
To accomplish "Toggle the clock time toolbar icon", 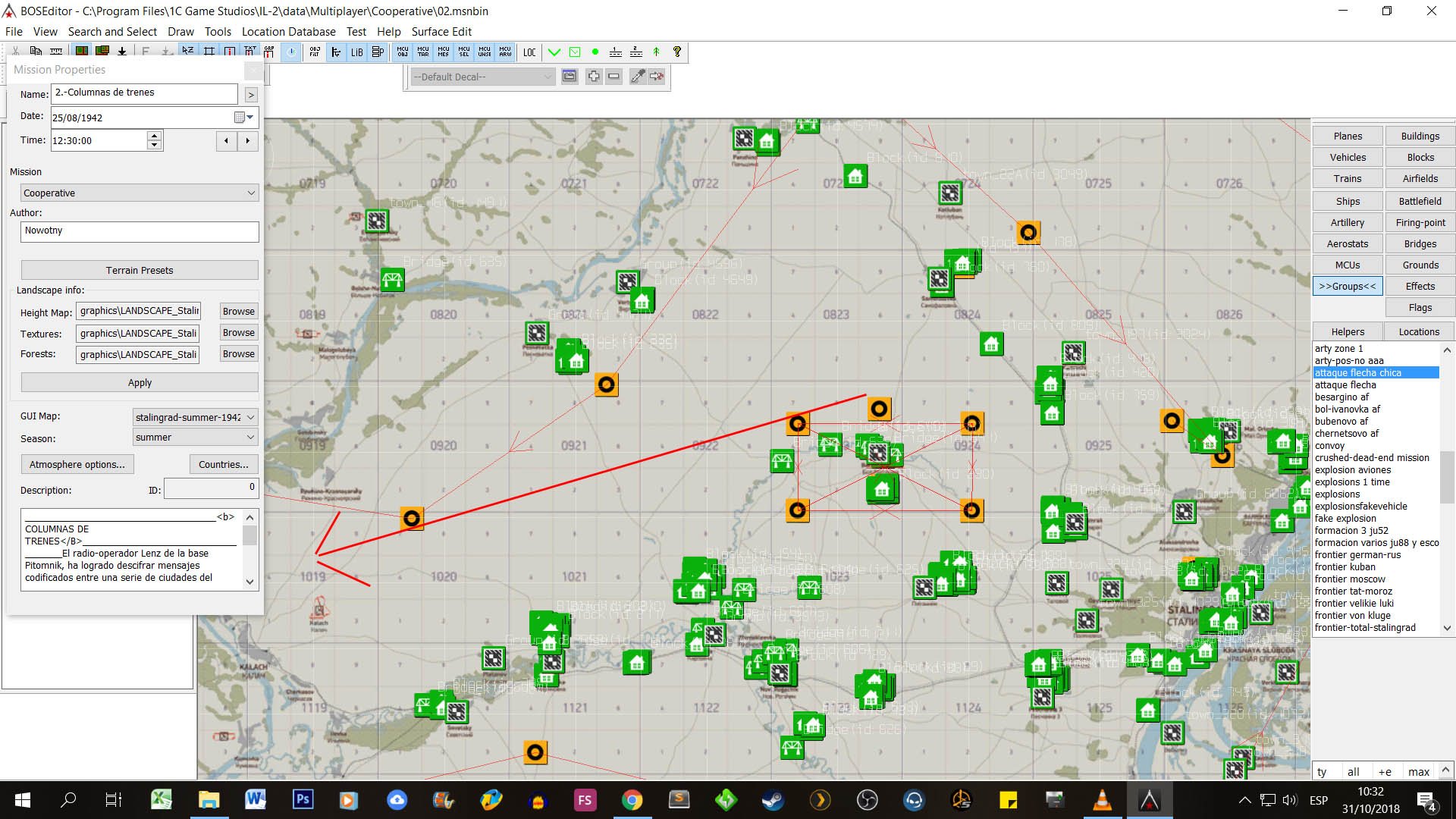I will [291, 52].
